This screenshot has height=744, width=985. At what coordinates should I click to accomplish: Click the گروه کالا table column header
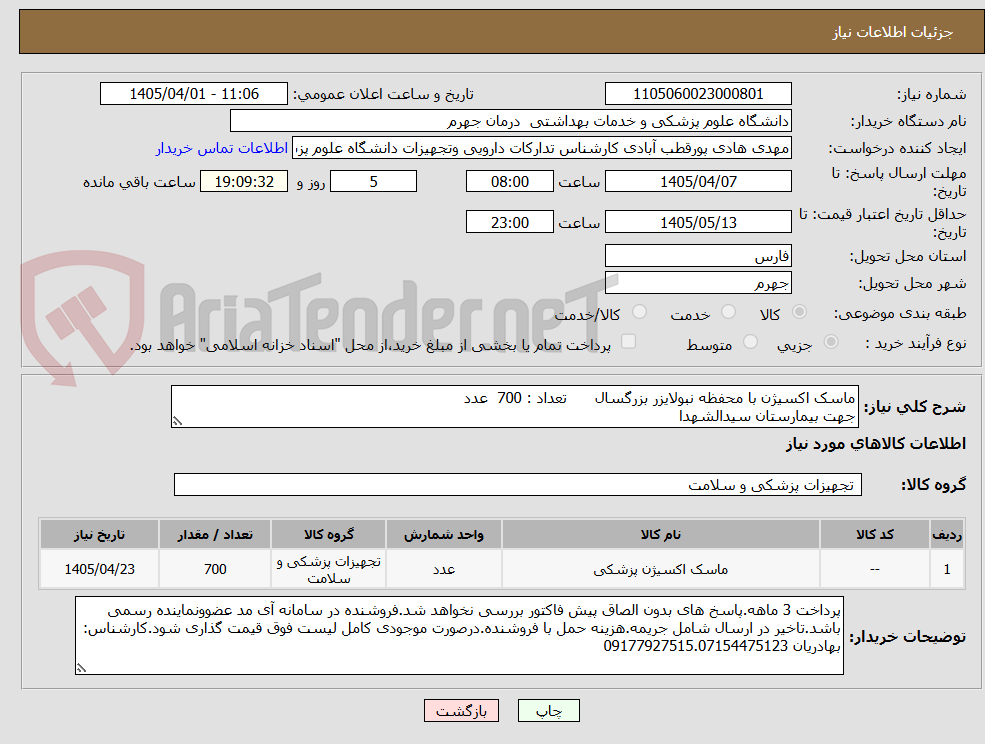point(329,534)
